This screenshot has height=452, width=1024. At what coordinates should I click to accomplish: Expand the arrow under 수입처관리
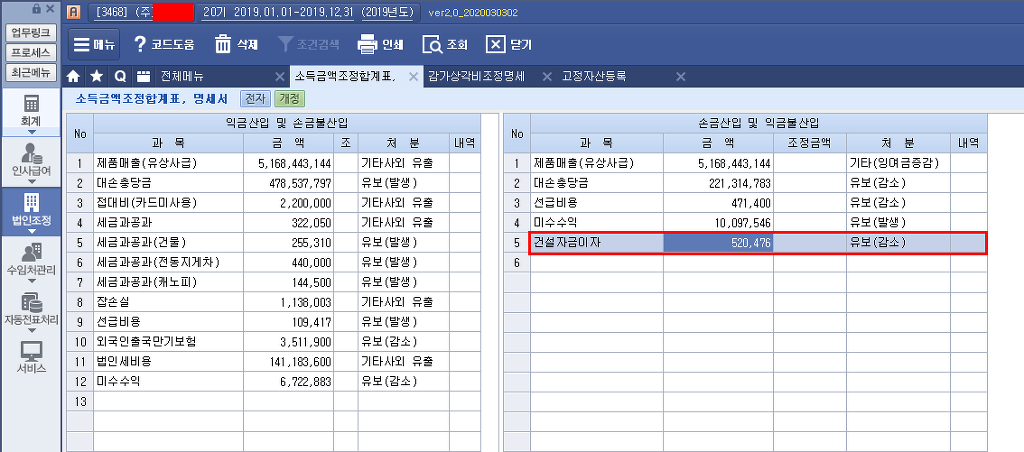tap(31, 281)
